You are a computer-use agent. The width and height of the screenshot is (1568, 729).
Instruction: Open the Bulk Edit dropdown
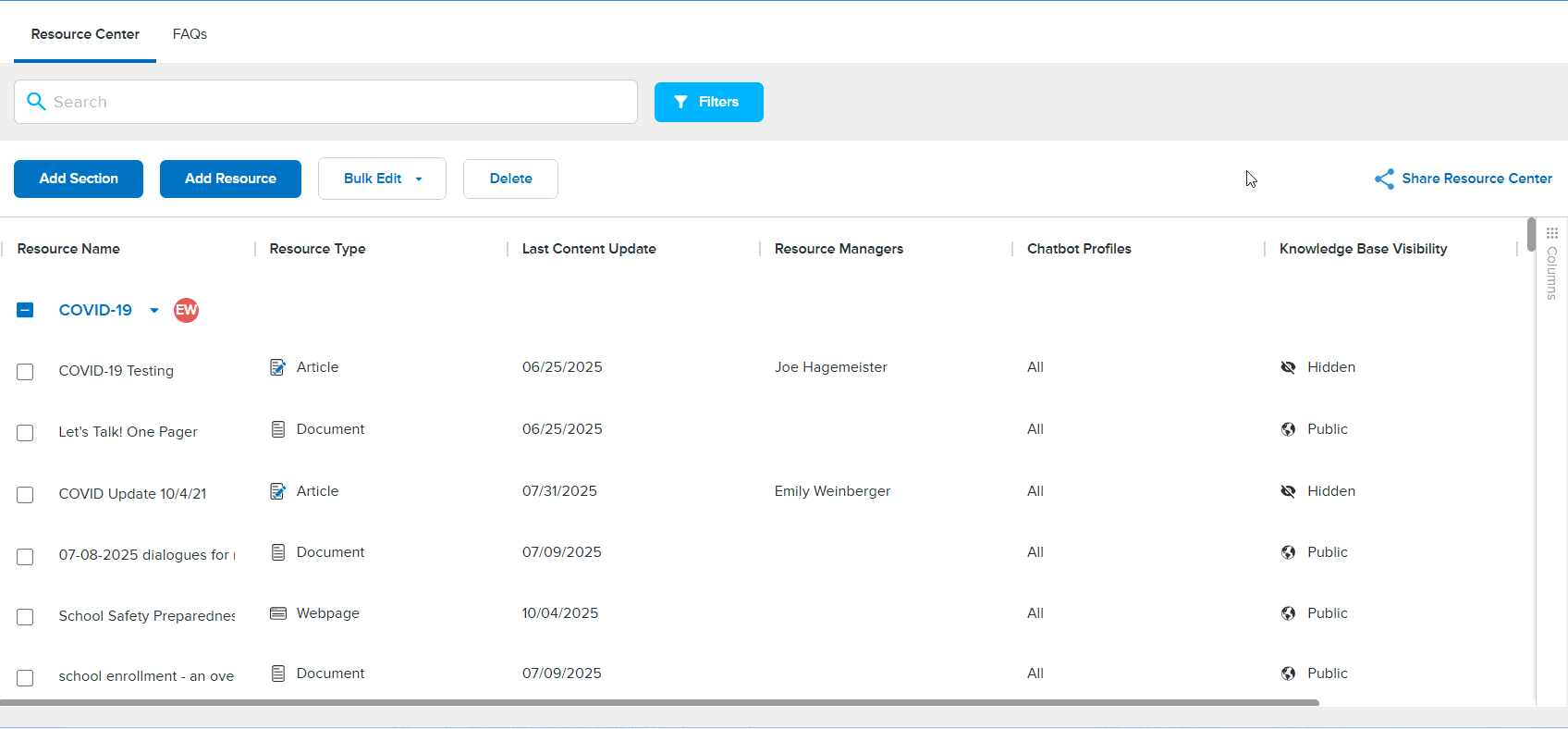point(382,179)
